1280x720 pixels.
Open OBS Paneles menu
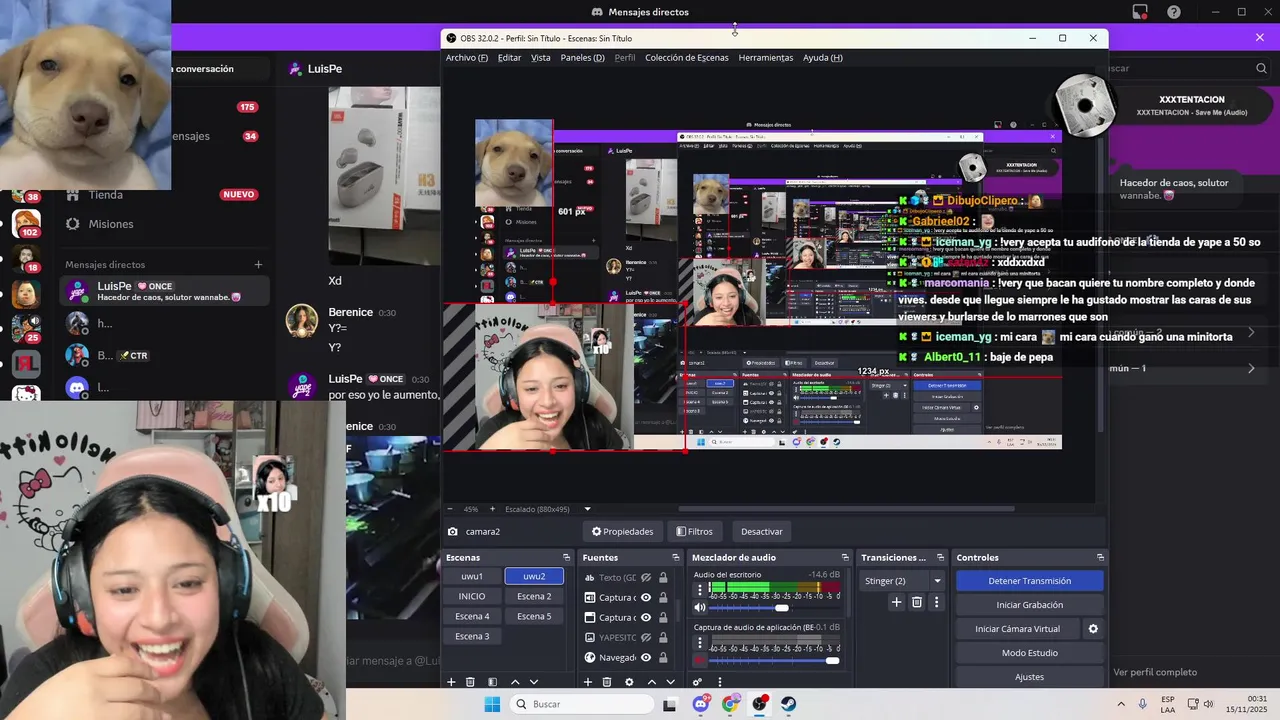pyautogui.click(x=583, y=58)
